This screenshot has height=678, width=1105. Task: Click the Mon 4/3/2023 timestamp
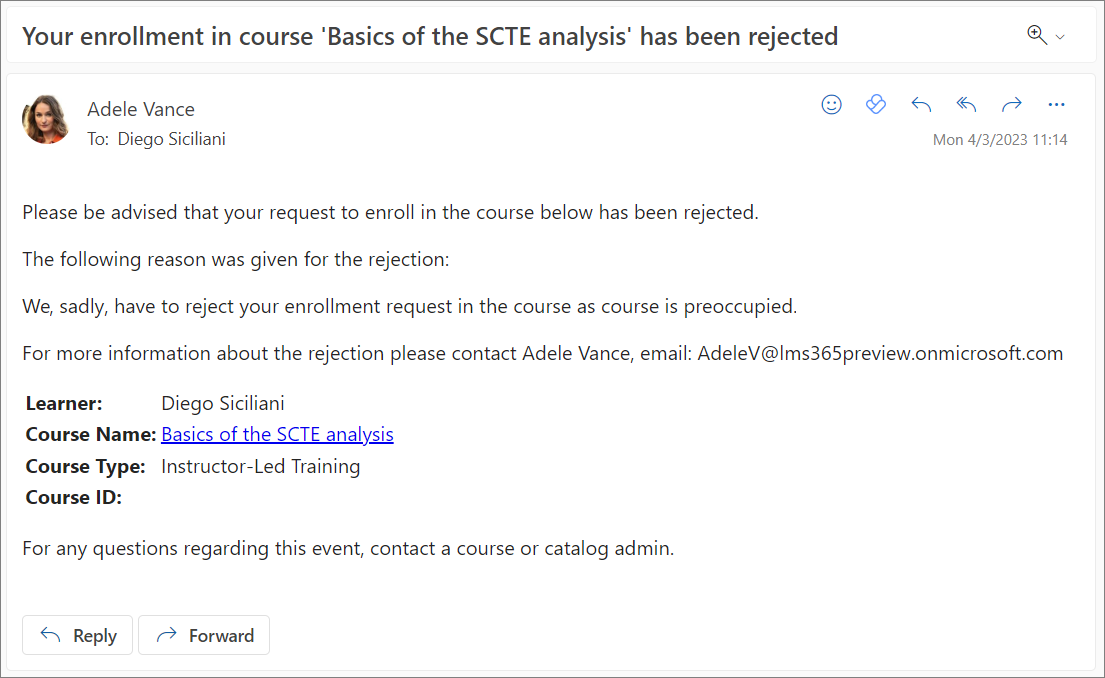point(1000,140)
